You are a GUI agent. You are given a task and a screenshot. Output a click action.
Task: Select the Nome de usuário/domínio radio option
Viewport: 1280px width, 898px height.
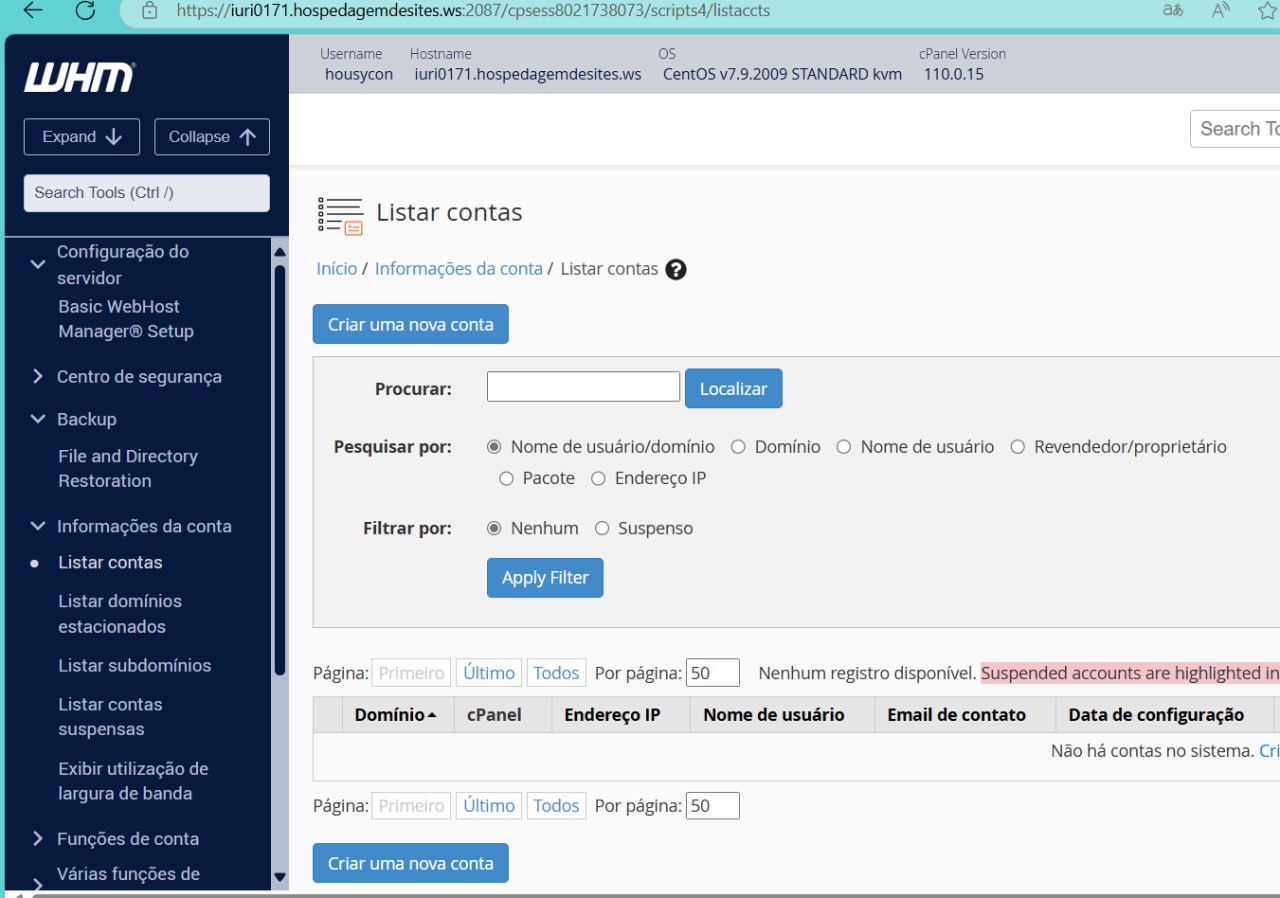tap(493, 447)
